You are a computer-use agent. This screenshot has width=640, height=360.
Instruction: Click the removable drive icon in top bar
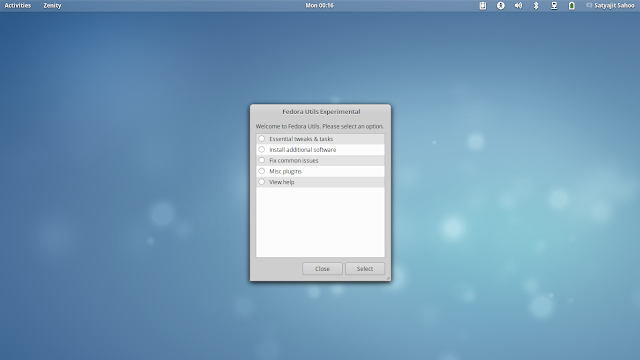pyautogui.click(x=482, y=6)
